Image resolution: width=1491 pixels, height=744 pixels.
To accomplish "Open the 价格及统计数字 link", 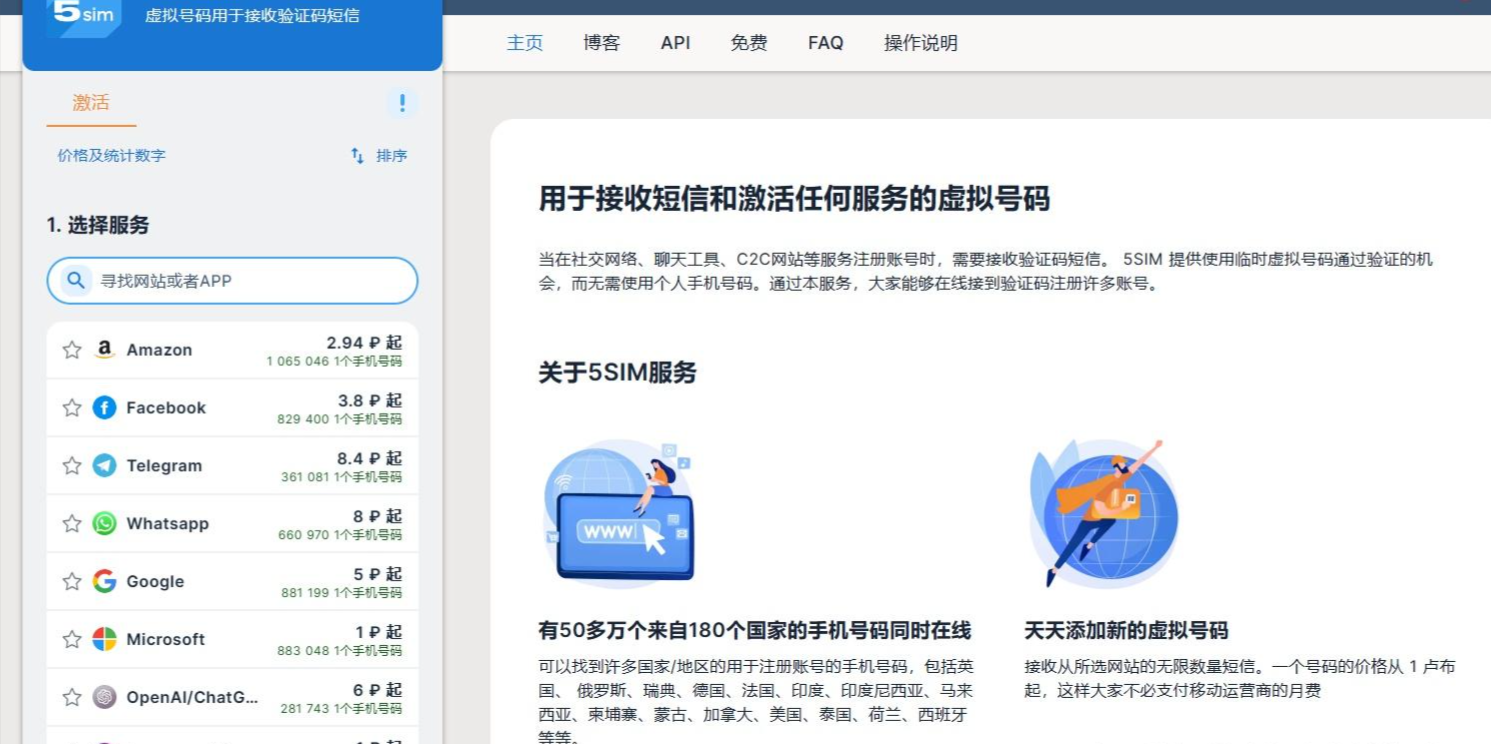I will click(111, 156).
